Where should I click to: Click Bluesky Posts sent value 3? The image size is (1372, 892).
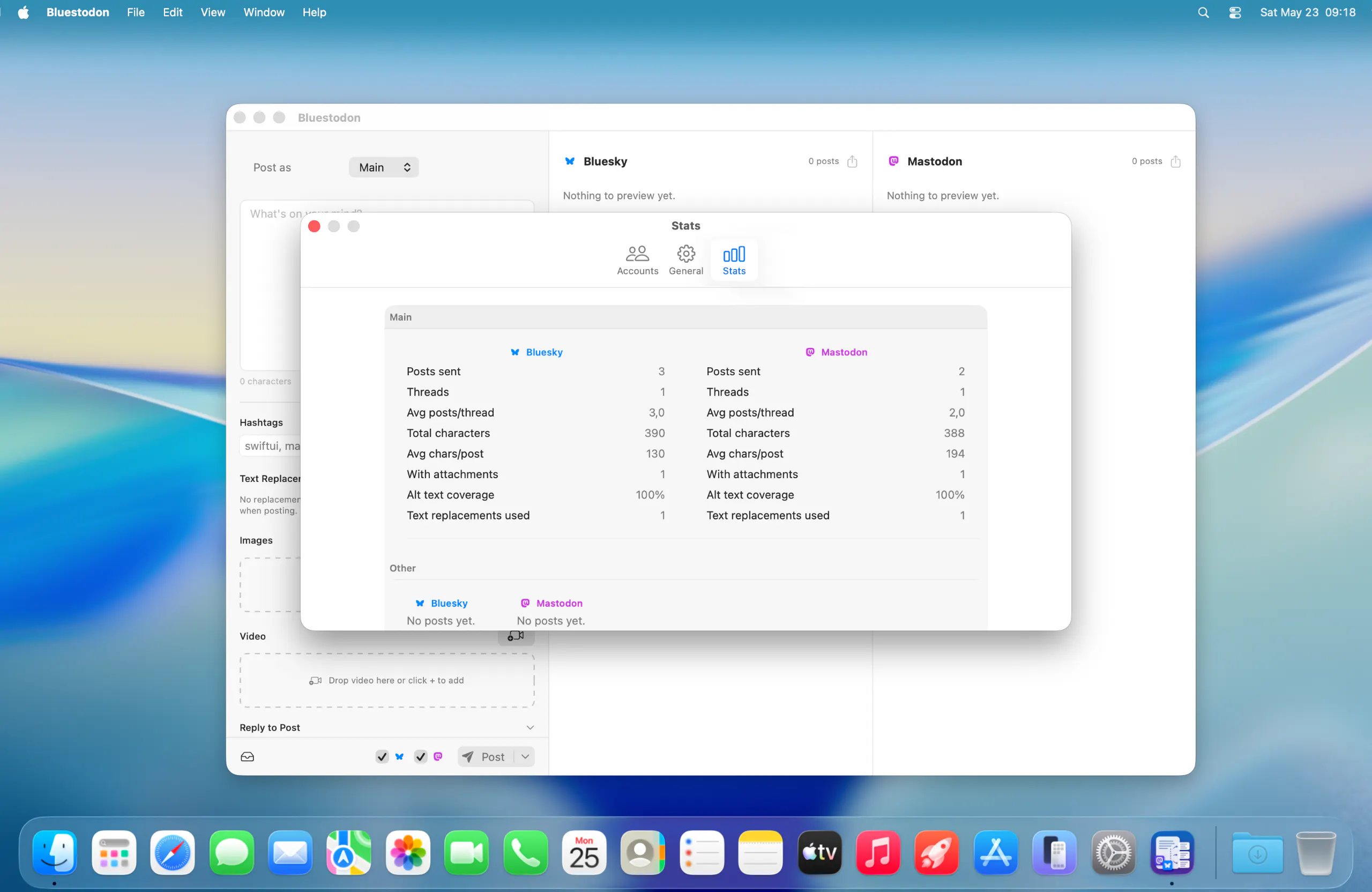(661, 371)
